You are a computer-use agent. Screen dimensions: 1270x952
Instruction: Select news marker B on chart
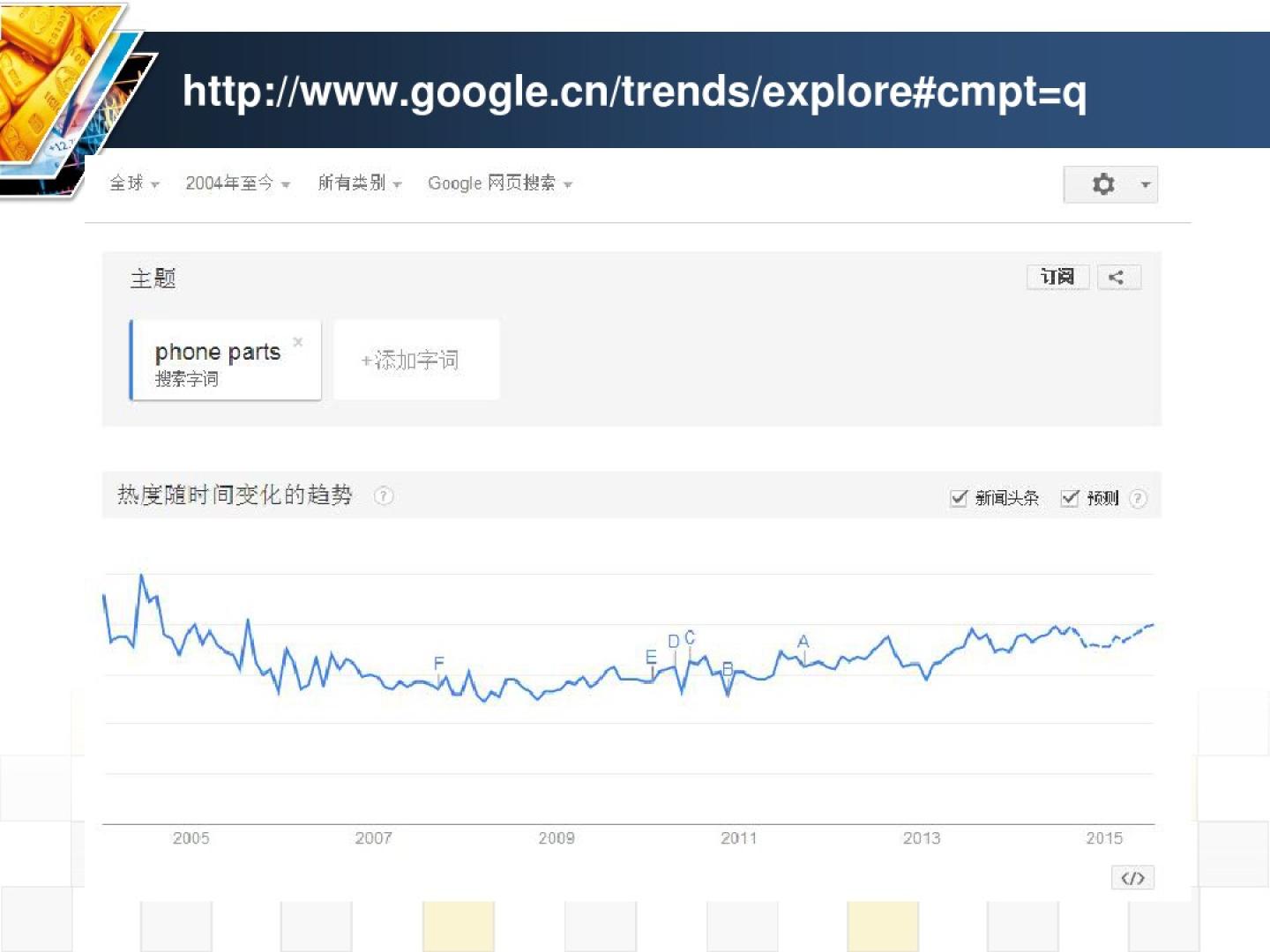728,670
